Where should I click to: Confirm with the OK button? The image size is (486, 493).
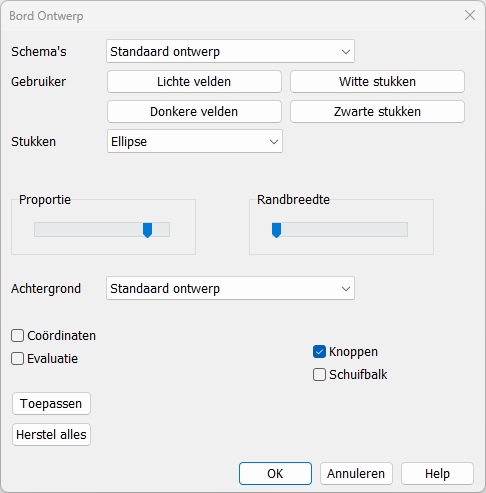(275, 473)
